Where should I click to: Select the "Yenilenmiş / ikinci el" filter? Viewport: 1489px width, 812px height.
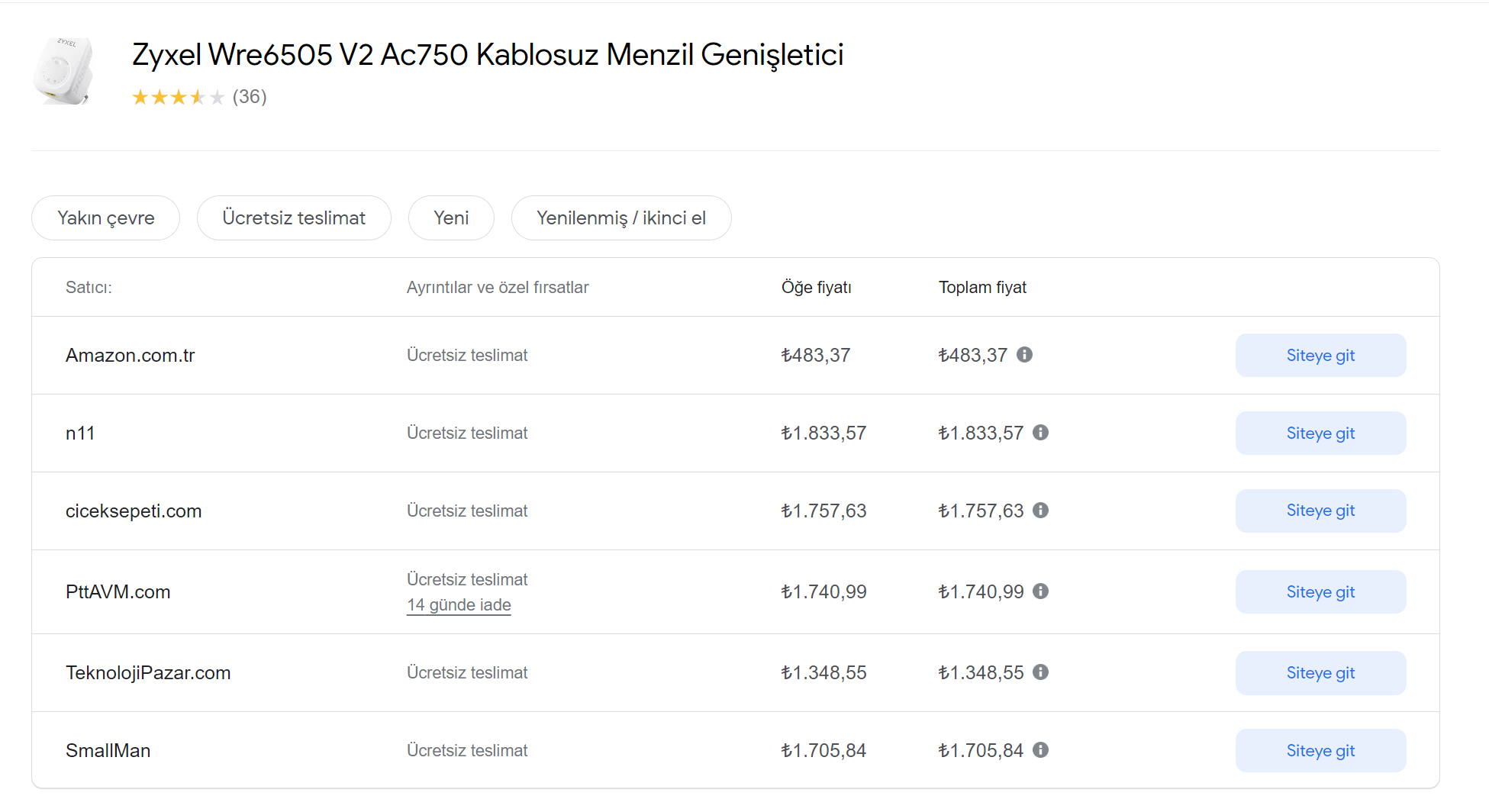coord(621,218)
